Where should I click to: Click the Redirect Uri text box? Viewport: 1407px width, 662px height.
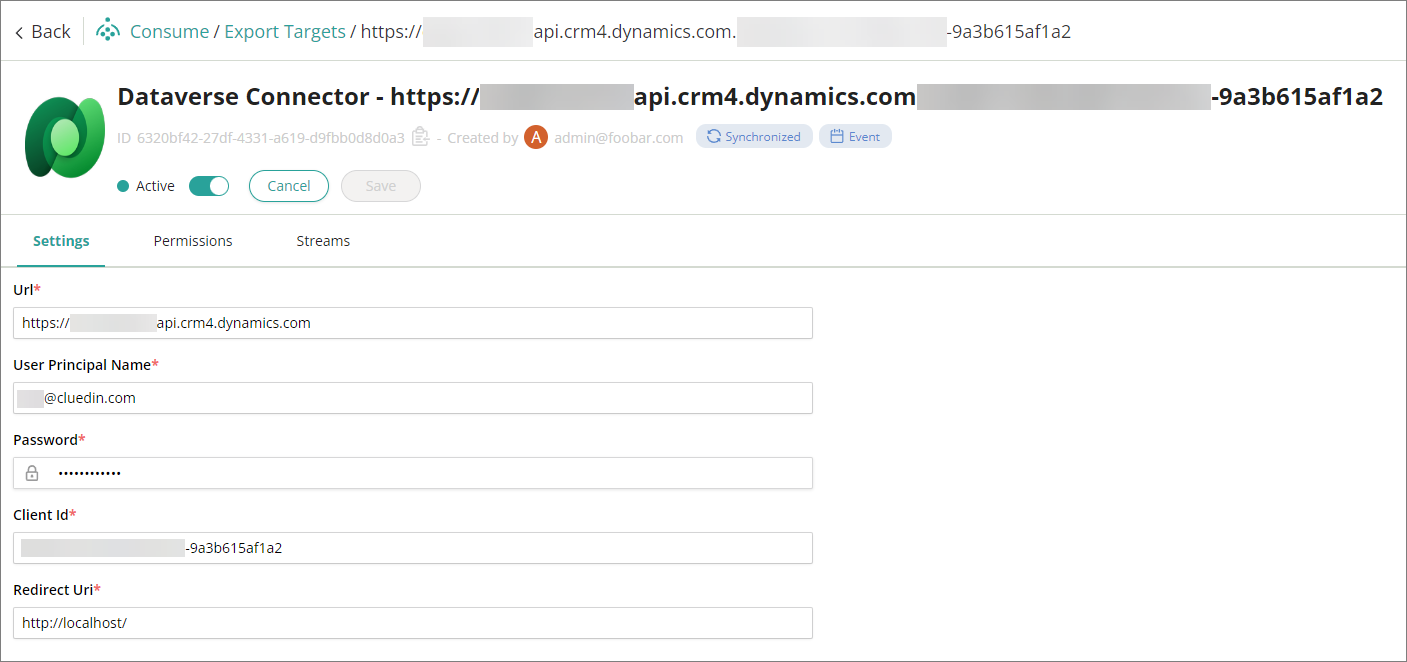coord(412,623)
